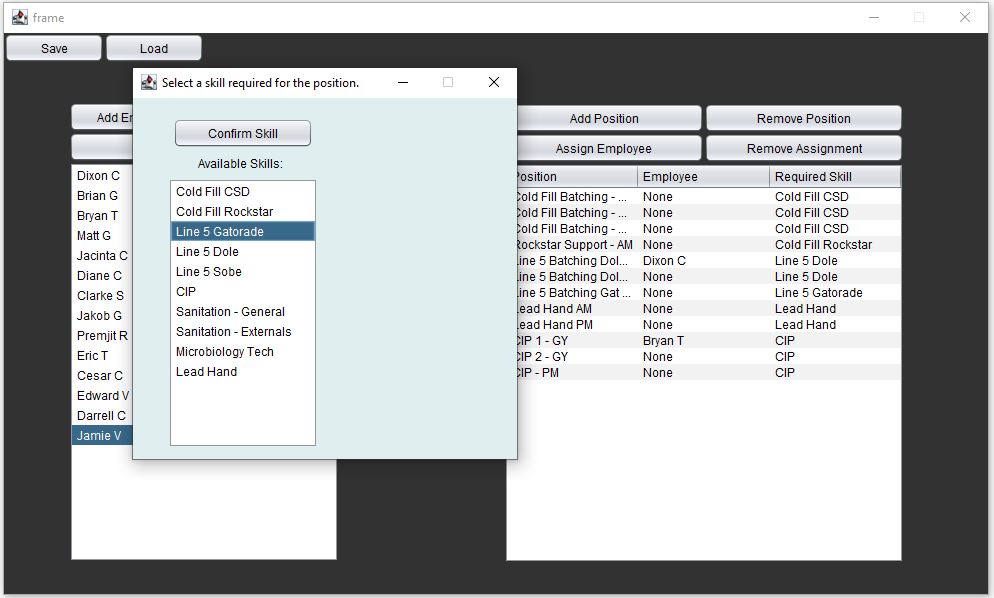Select the Lead Hand PM position row
The width and height of the screenshot is (994, 598).
709,325
